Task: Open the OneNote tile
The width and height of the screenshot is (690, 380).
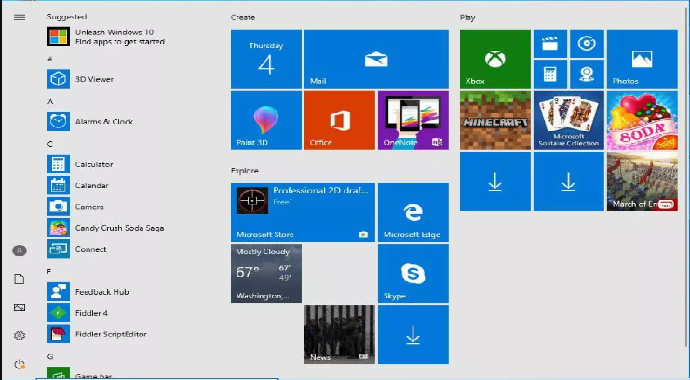Action: (x=413, y=121)
